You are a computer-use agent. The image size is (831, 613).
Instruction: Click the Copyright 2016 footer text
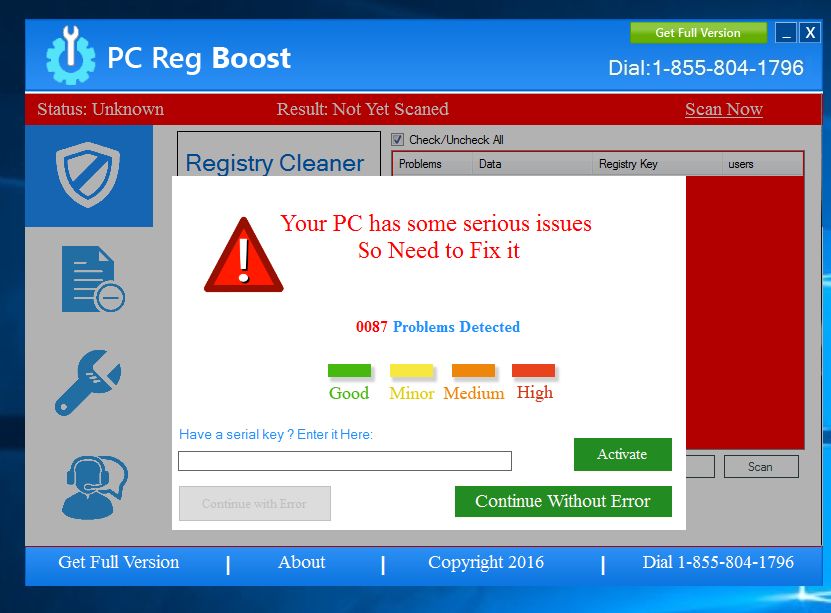(486, 562)
